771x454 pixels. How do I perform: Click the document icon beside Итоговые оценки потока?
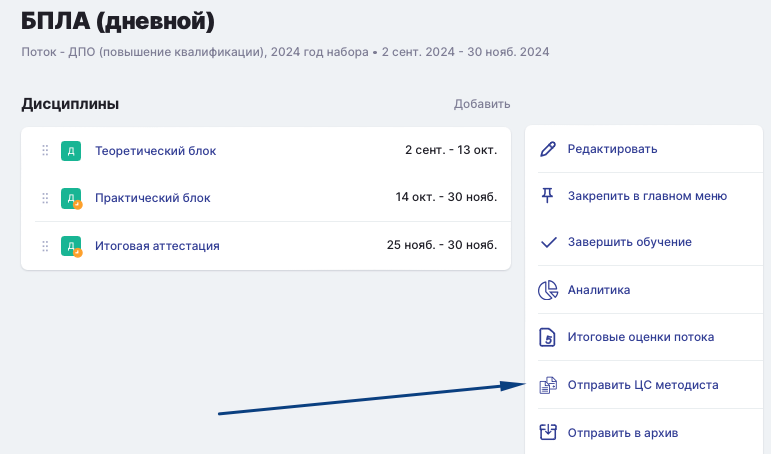547,337
